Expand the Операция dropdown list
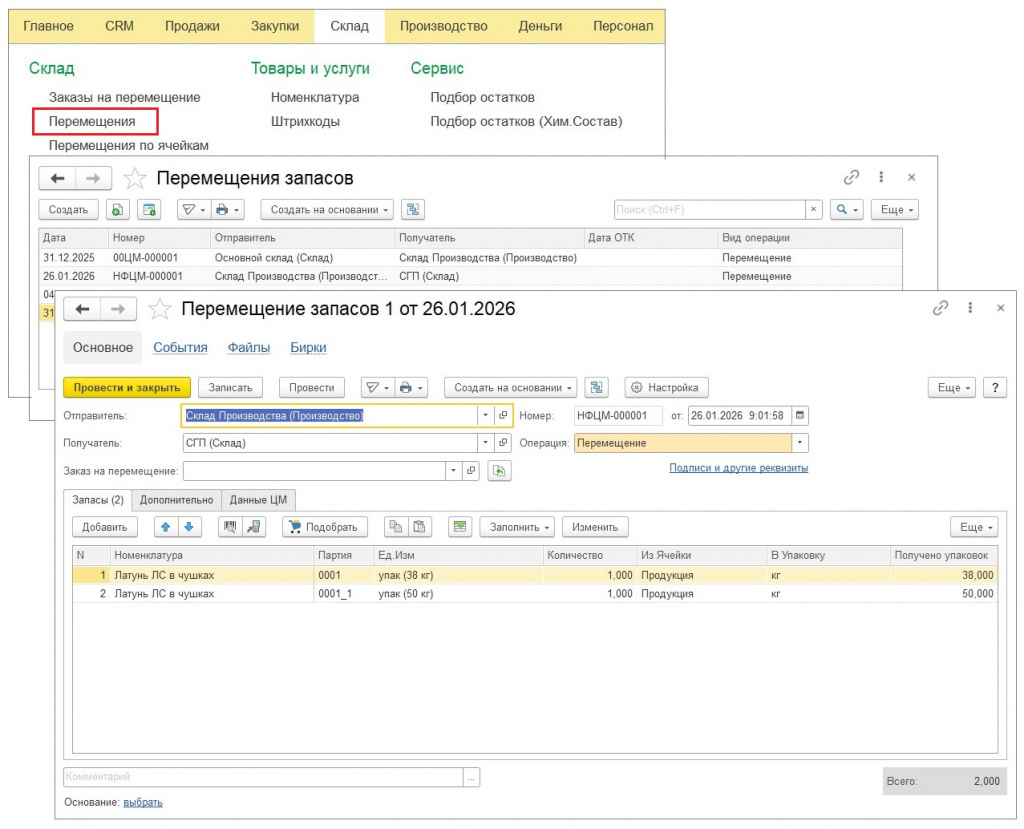 pos(799,443)
